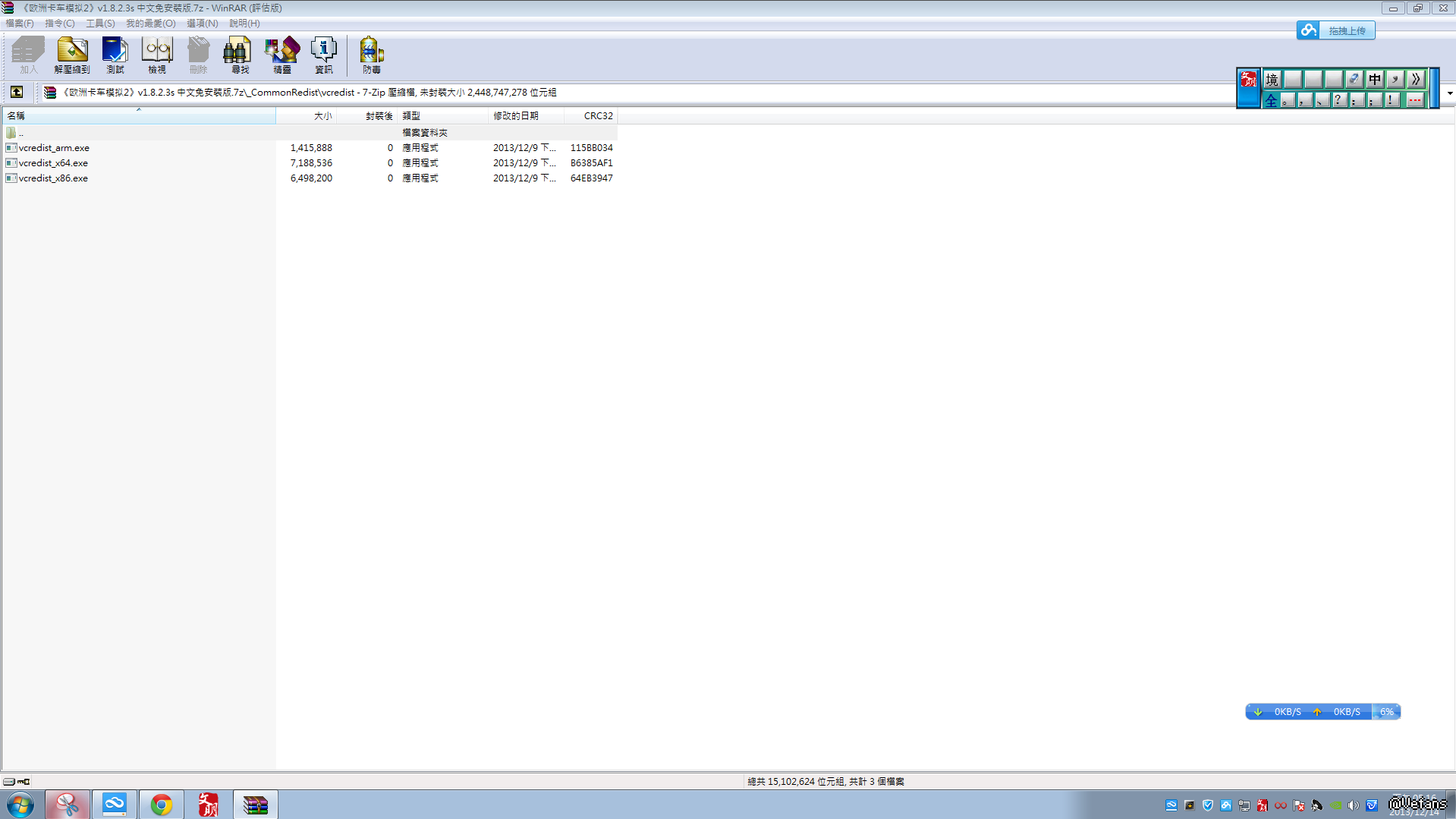The image size is (1456, 819).
Task: Start the VirusScan (防毒) tool
Action: (x=372, y=55)
